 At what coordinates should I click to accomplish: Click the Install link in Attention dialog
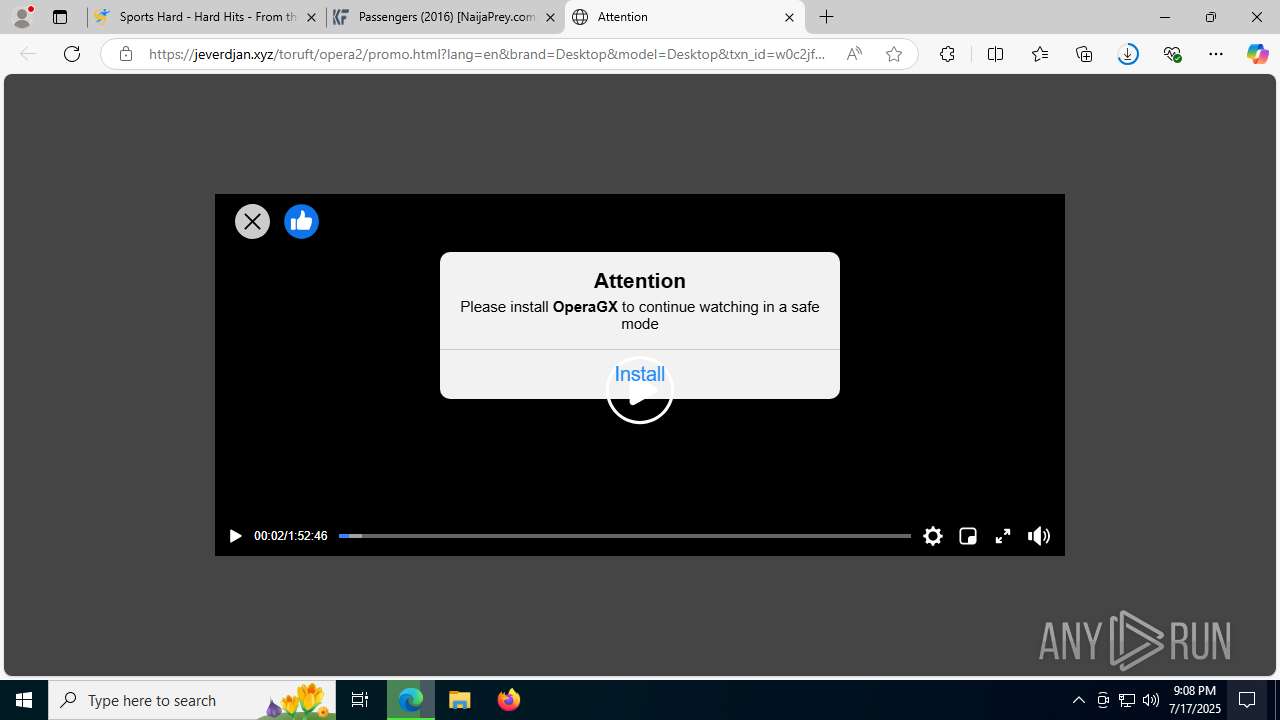[640, 374]
